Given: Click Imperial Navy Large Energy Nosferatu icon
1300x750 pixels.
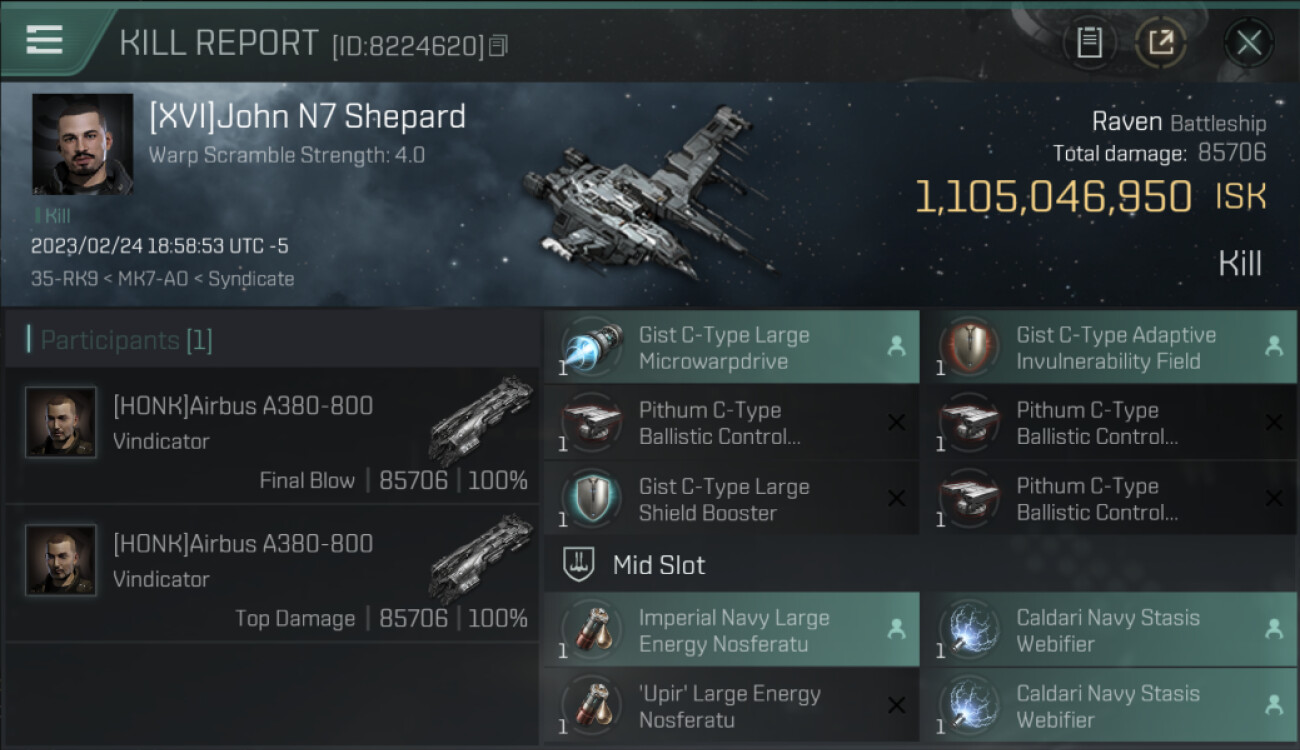Looking at the screenshot, I should [x=589, y=629].
